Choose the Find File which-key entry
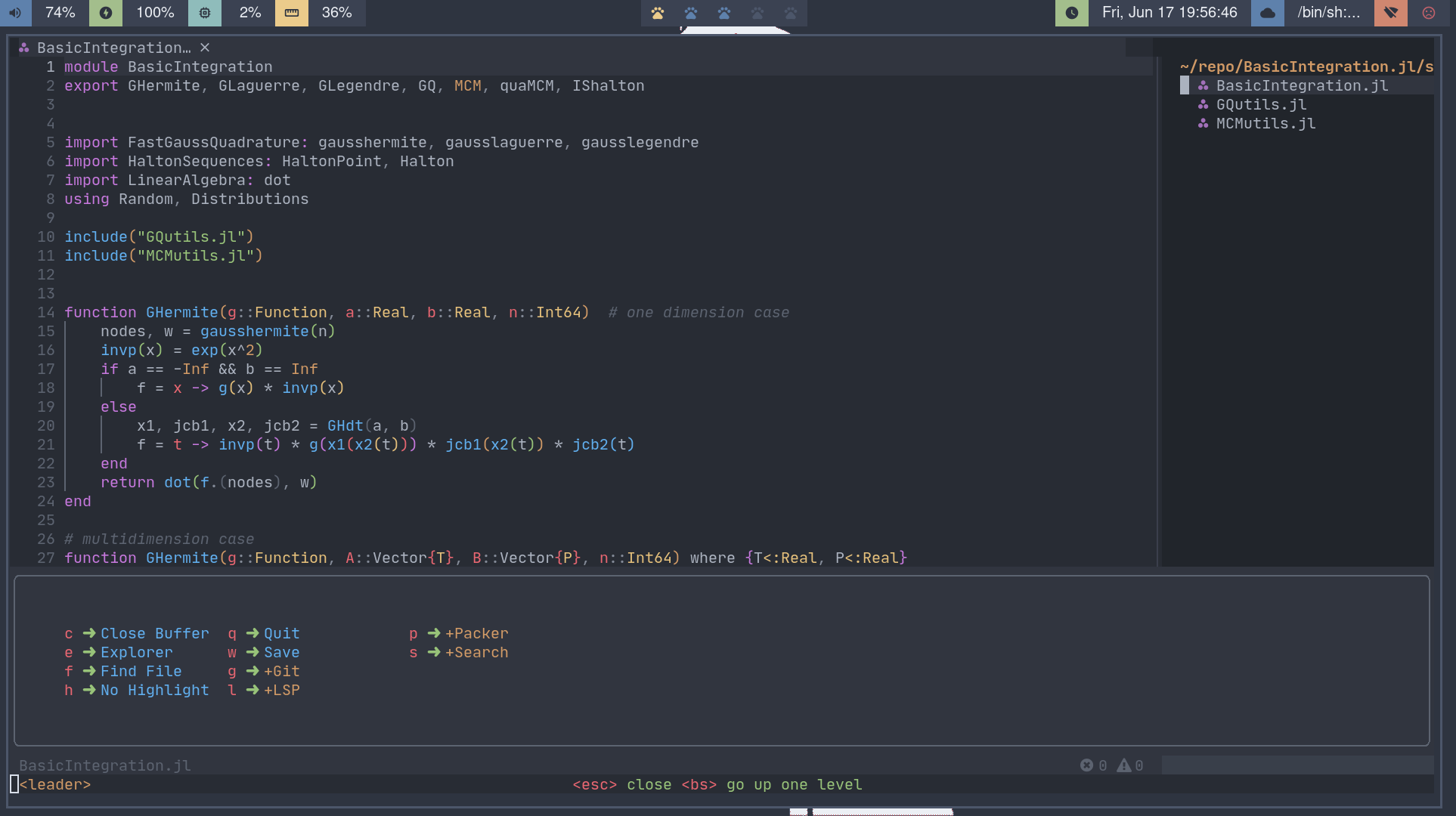 pyautogui.click(x=141, y=671)
